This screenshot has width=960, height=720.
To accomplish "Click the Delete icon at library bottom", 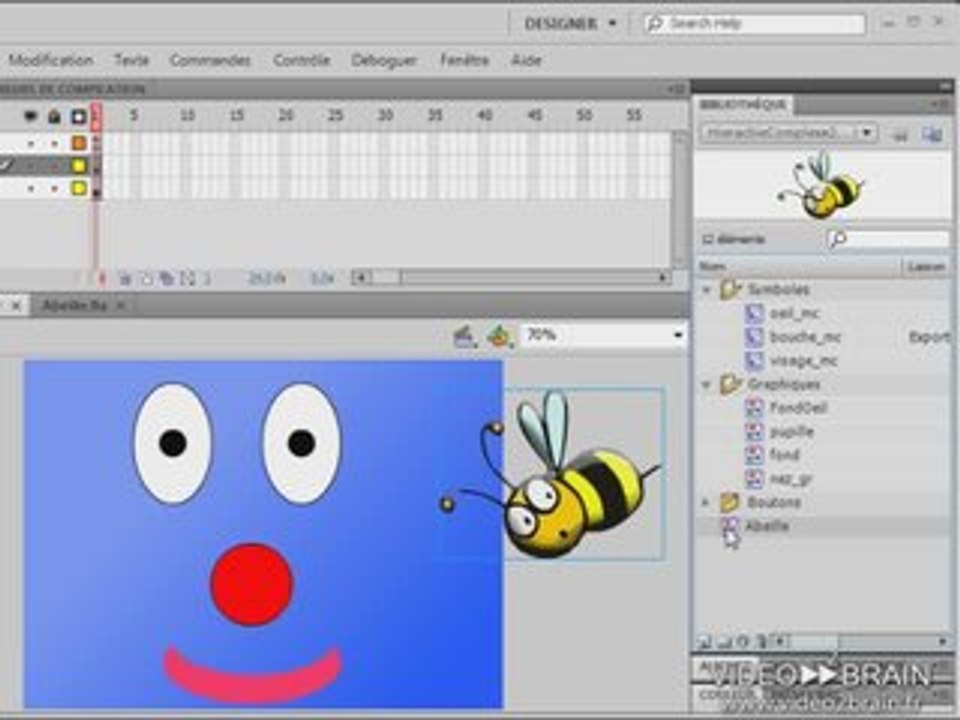I will [762, 641].
